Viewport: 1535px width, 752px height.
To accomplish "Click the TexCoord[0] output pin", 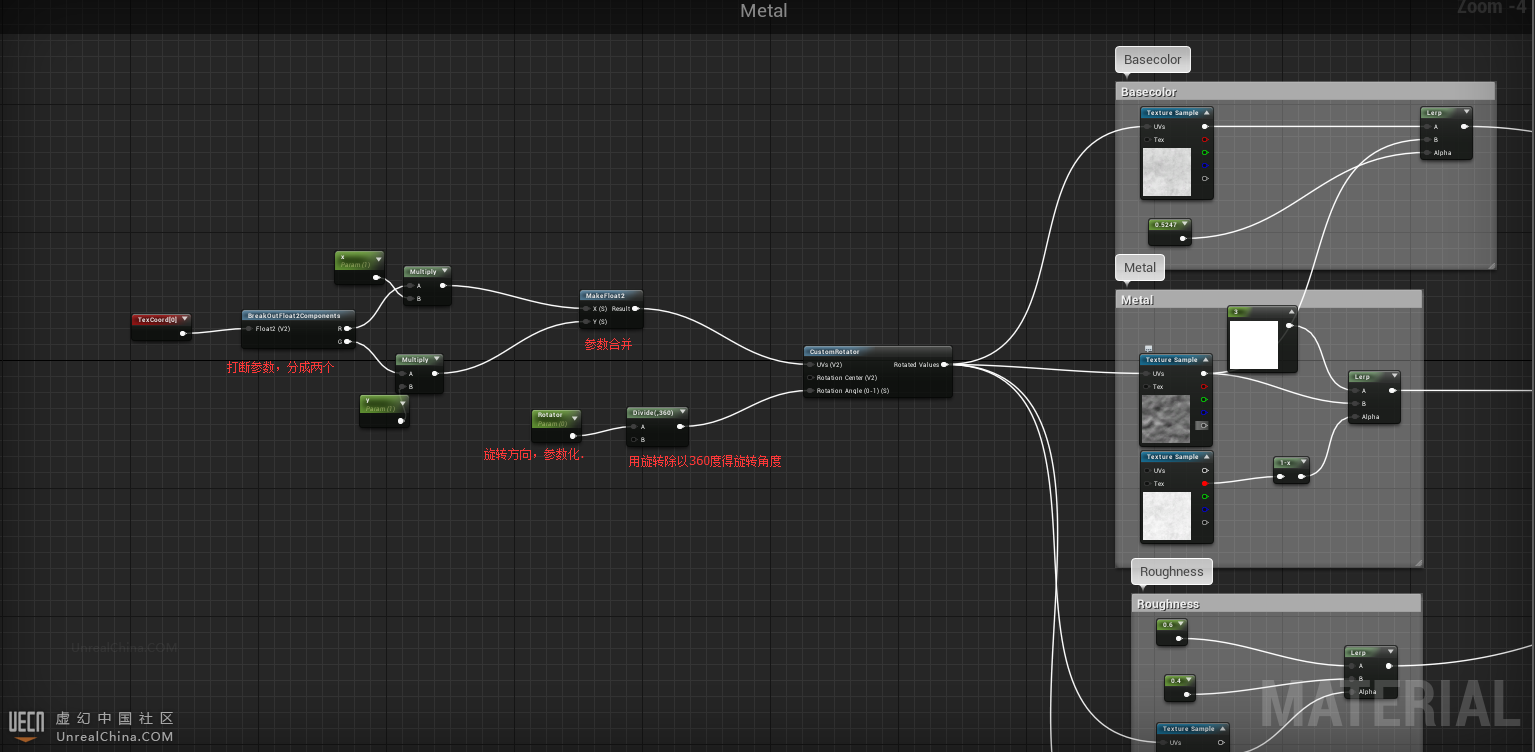I will (x=183, y=334).
